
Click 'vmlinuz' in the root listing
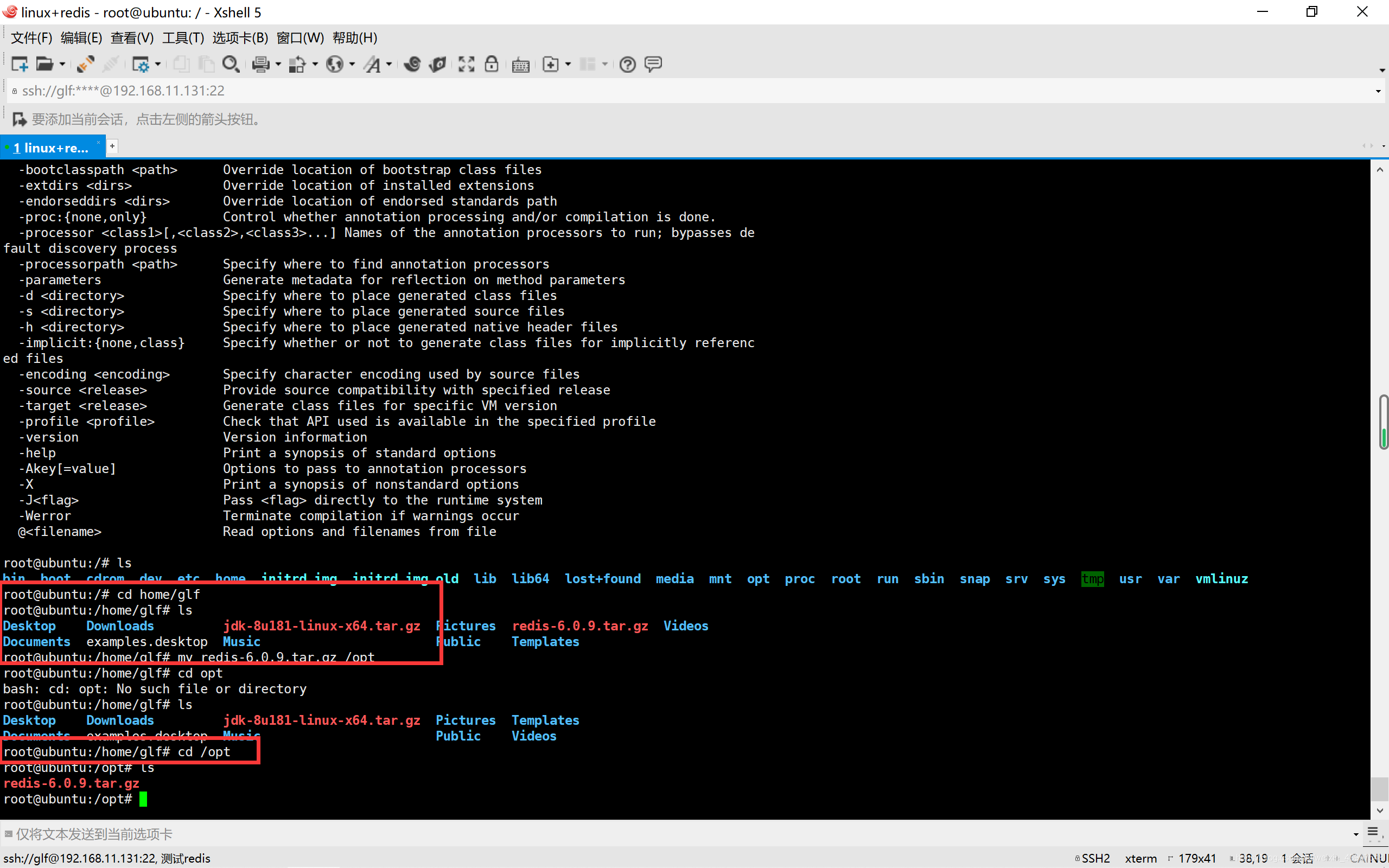pos(1221,579)
